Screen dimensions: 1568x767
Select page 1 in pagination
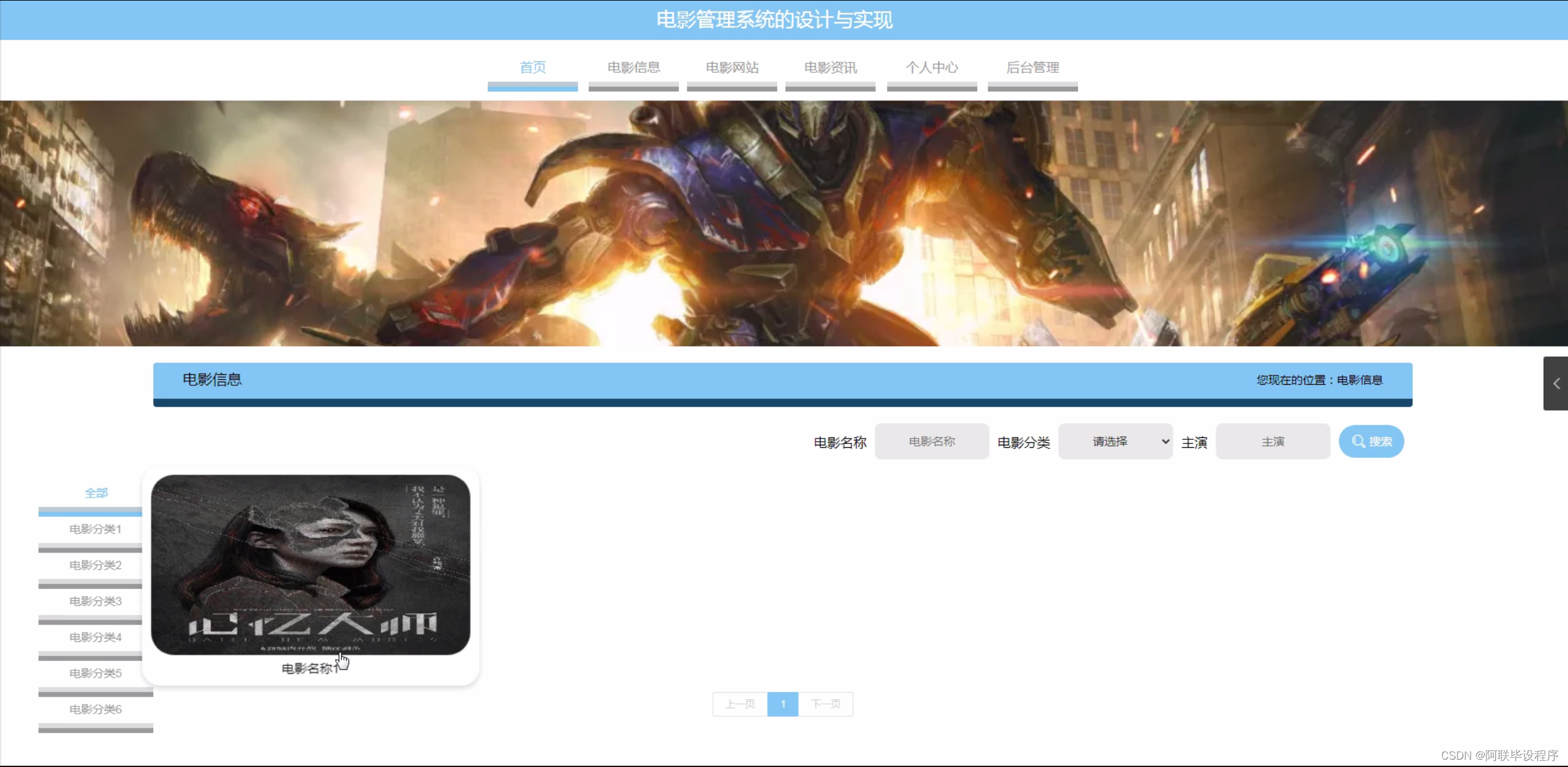coord(783,704)
